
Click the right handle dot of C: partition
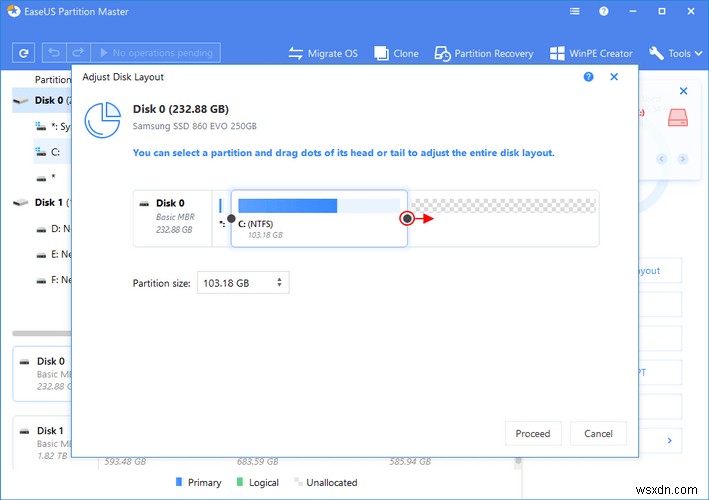click(407, 219)
